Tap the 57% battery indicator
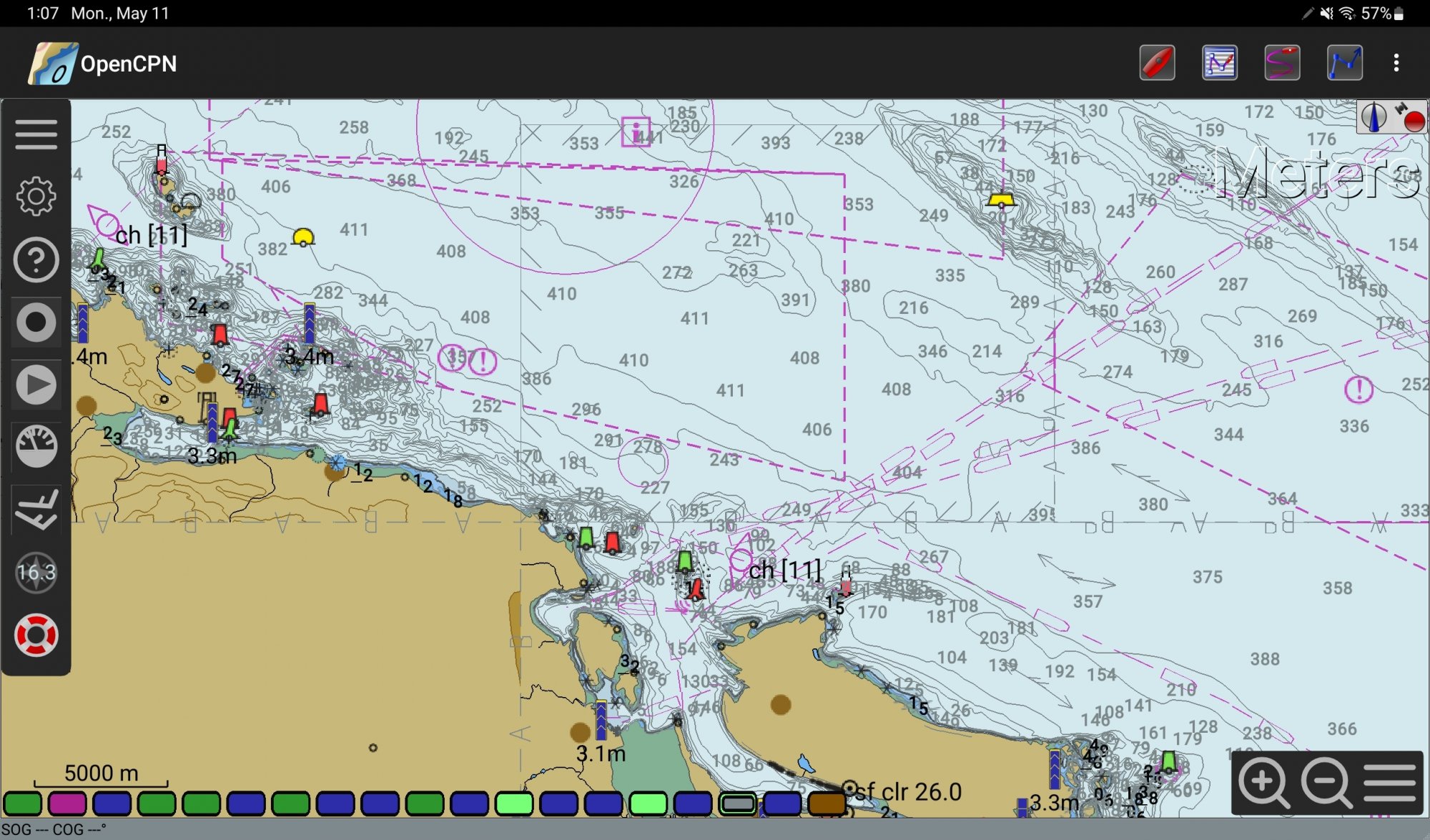 (1382, 13)
